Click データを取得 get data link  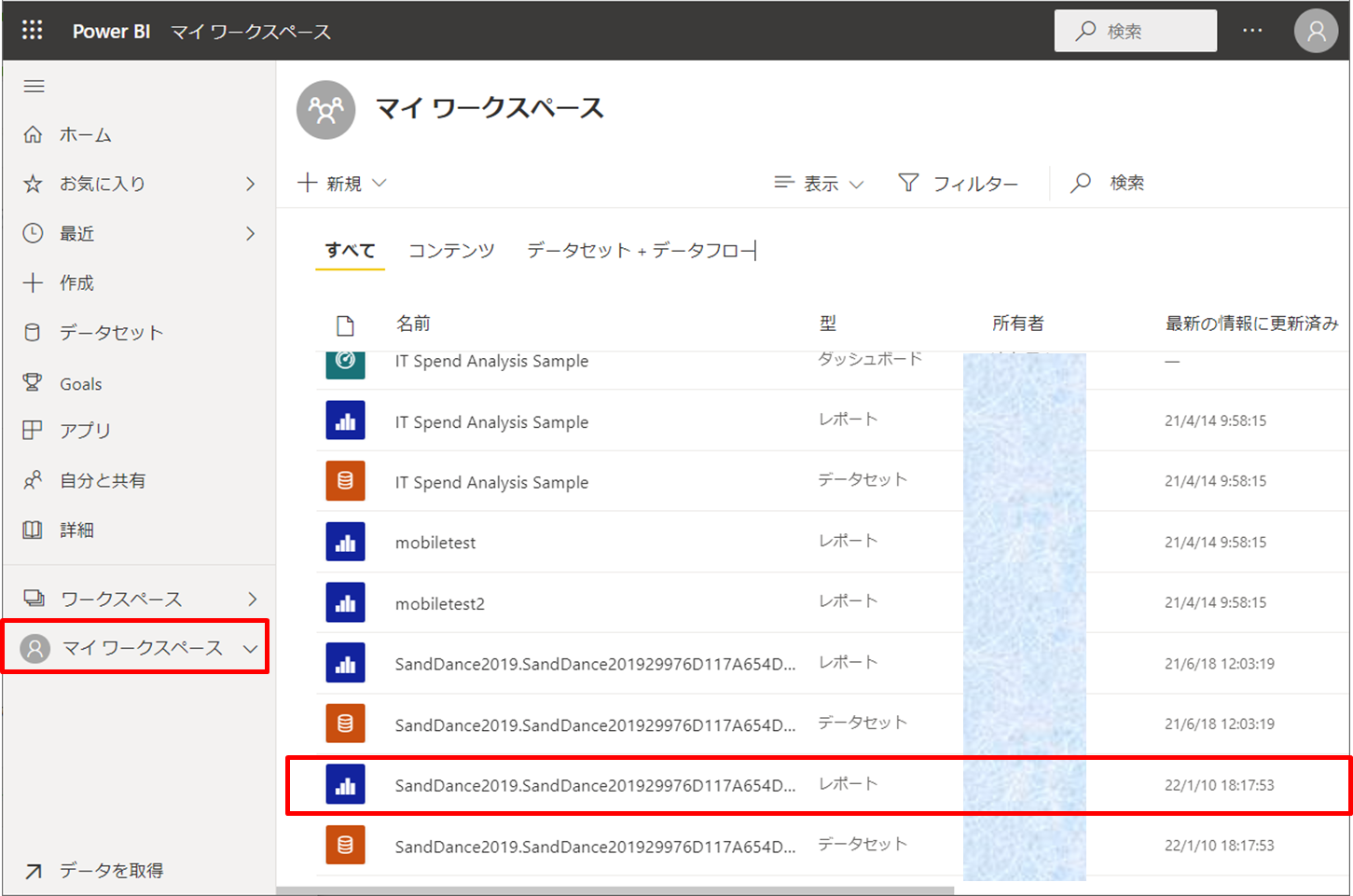coord(111,870)
